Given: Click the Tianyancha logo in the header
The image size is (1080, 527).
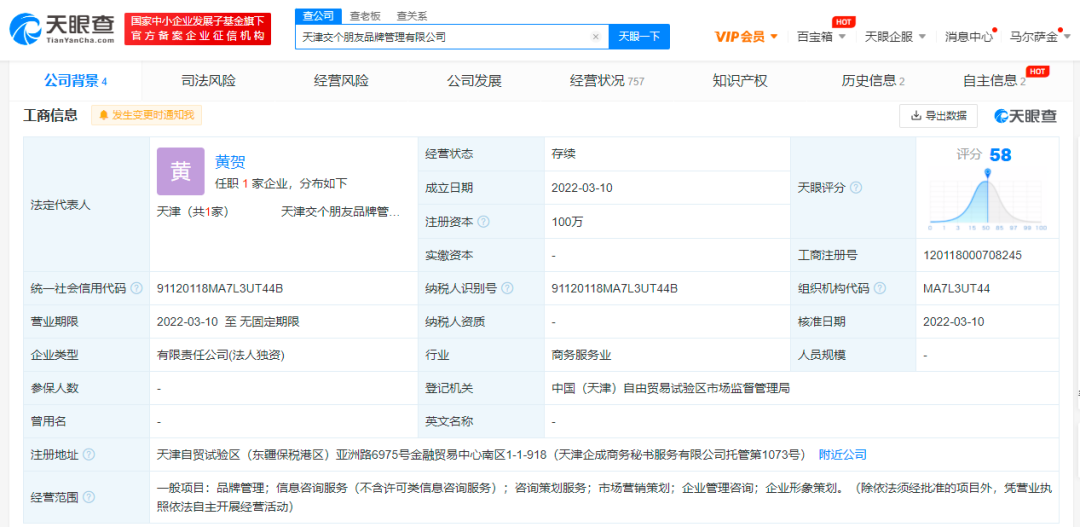Looking at the screenshot, I should coord(62,28).
